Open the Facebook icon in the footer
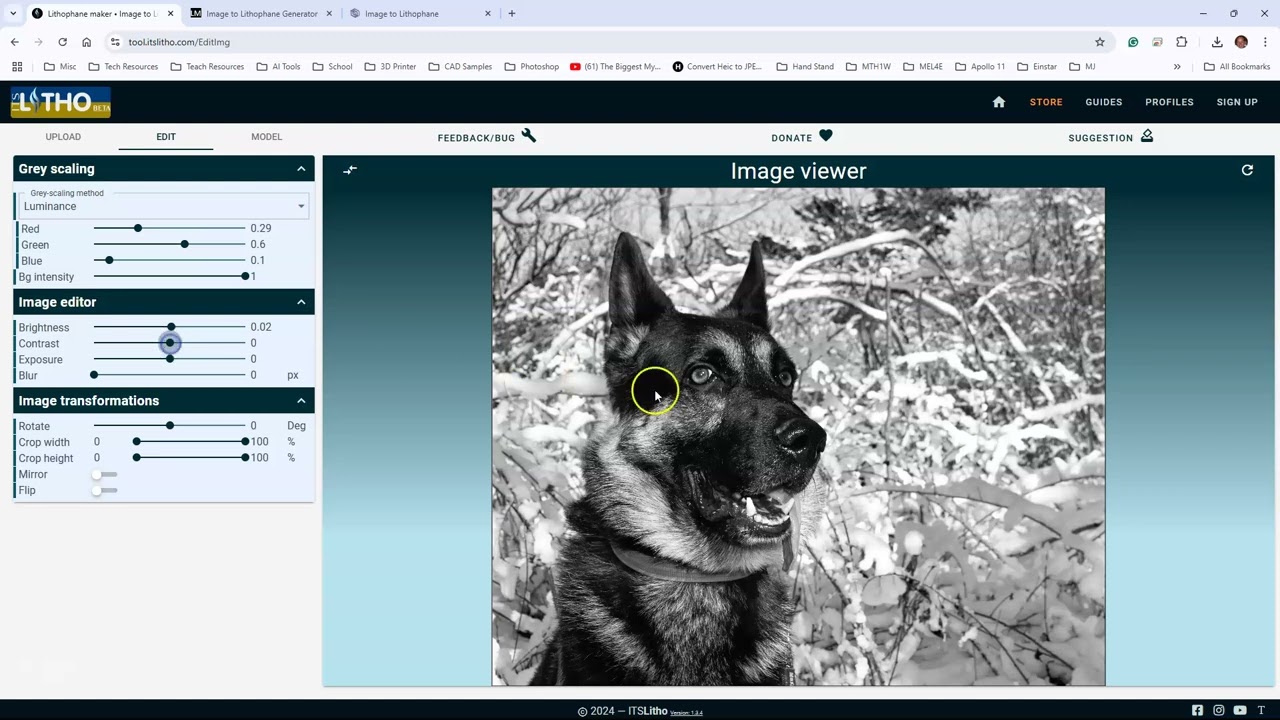Screen dimensions: 1280x720 point(1197,710)
